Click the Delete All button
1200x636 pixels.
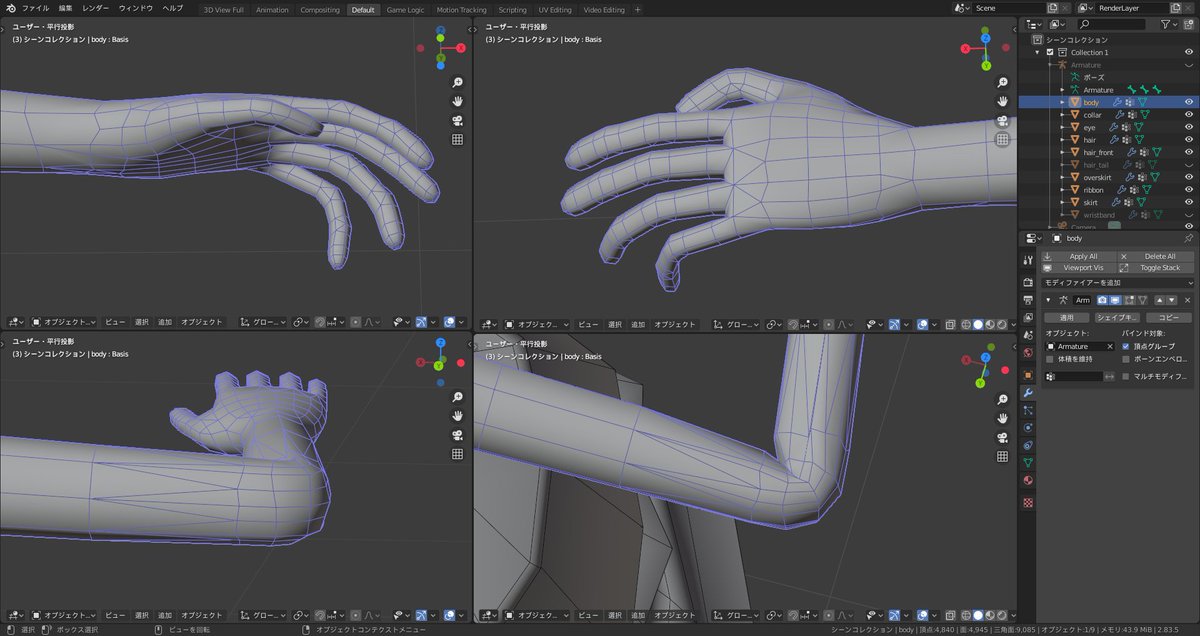click(1156, 256)
